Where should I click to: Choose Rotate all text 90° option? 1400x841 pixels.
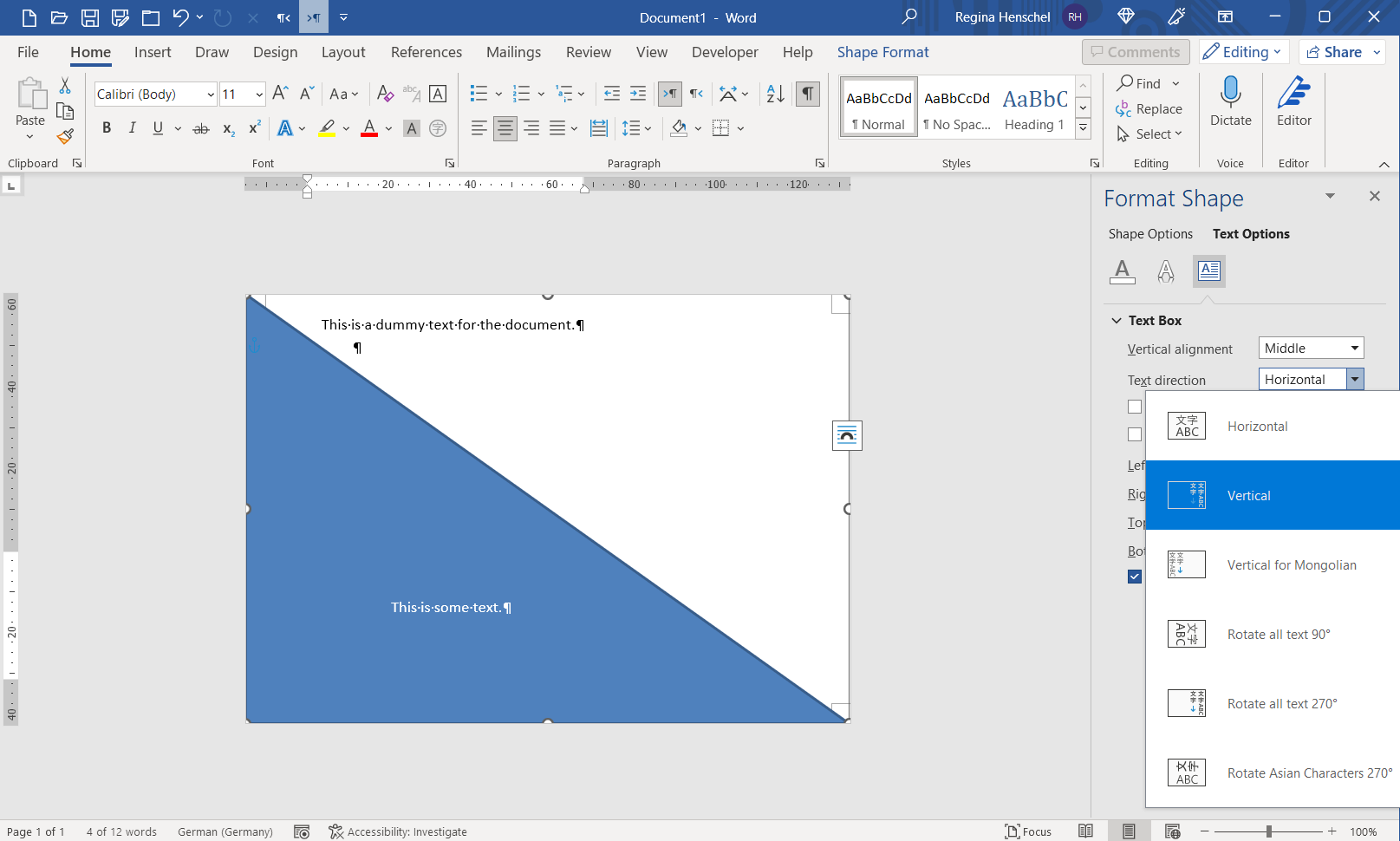pyautogui.click(x=1279, y=634)
